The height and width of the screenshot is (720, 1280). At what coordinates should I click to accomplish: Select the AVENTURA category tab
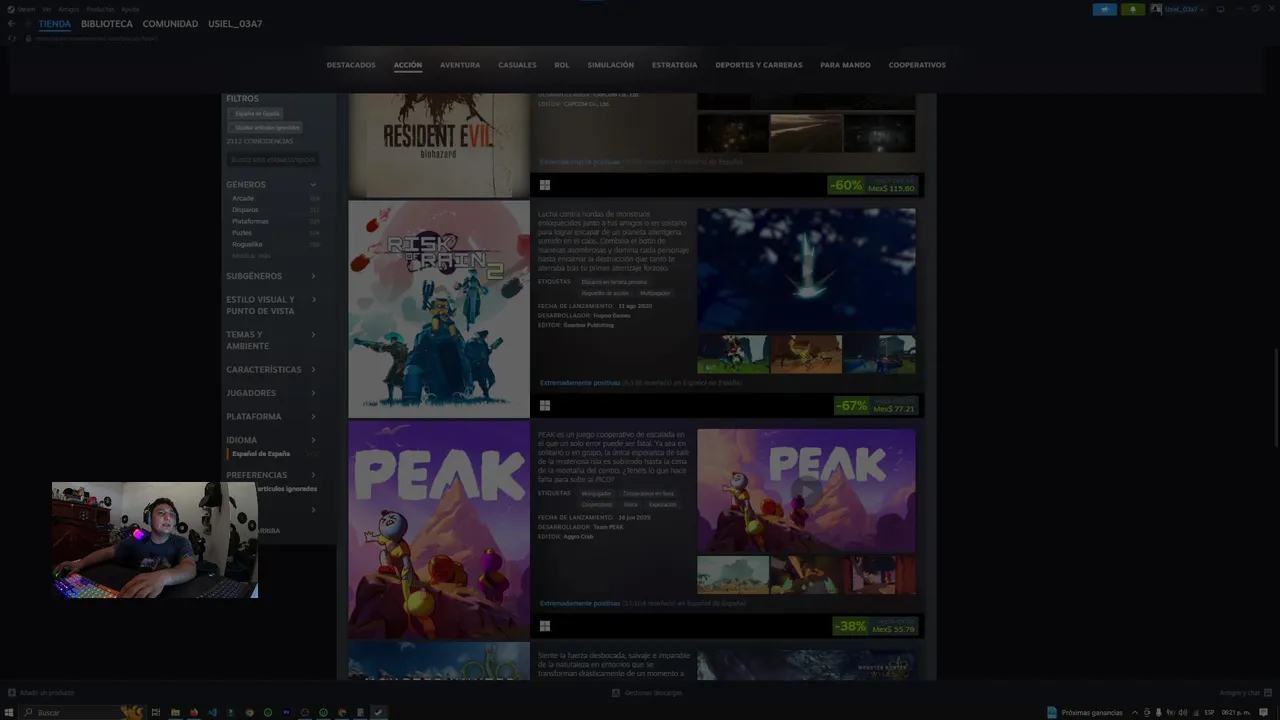pyautogui.click(x=460, y=65)
